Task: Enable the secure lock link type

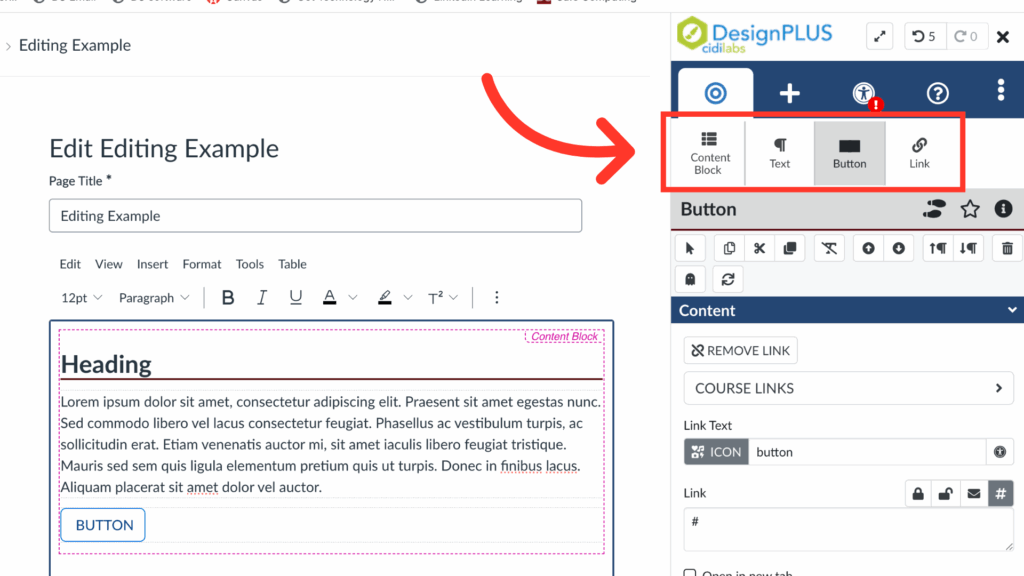Action: click(x=918, y=493)
